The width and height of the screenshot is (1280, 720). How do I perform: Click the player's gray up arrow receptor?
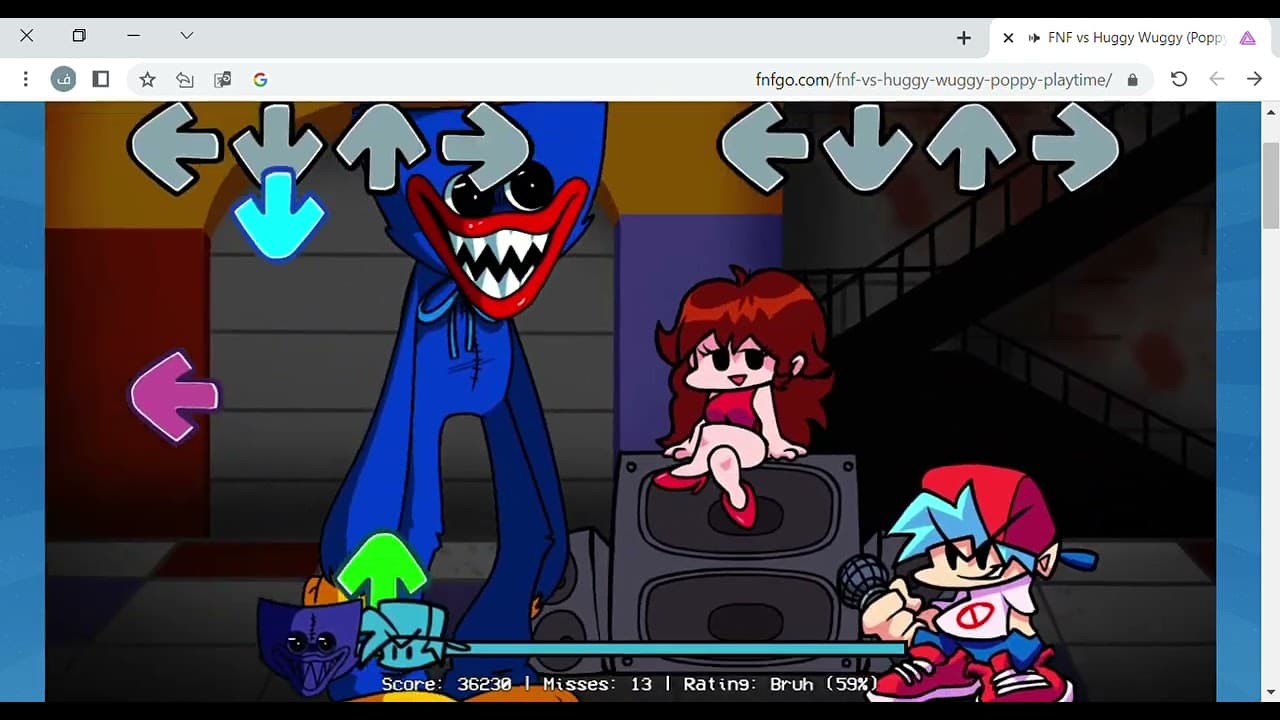(x=972, y=147)
